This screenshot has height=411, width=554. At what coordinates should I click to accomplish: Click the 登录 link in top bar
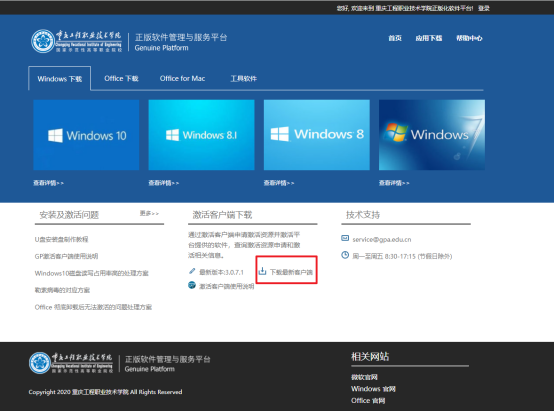coord(484,8)
